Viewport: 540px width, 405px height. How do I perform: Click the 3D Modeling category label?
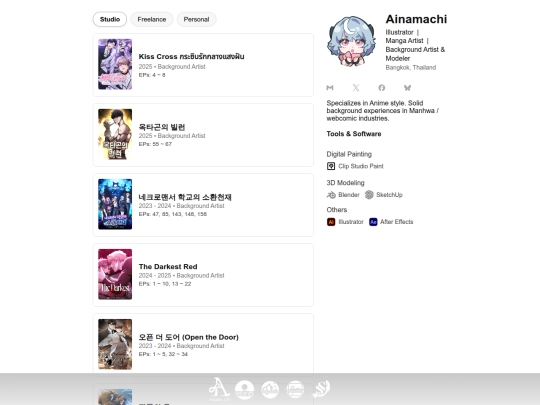click(x=345, y=183)
